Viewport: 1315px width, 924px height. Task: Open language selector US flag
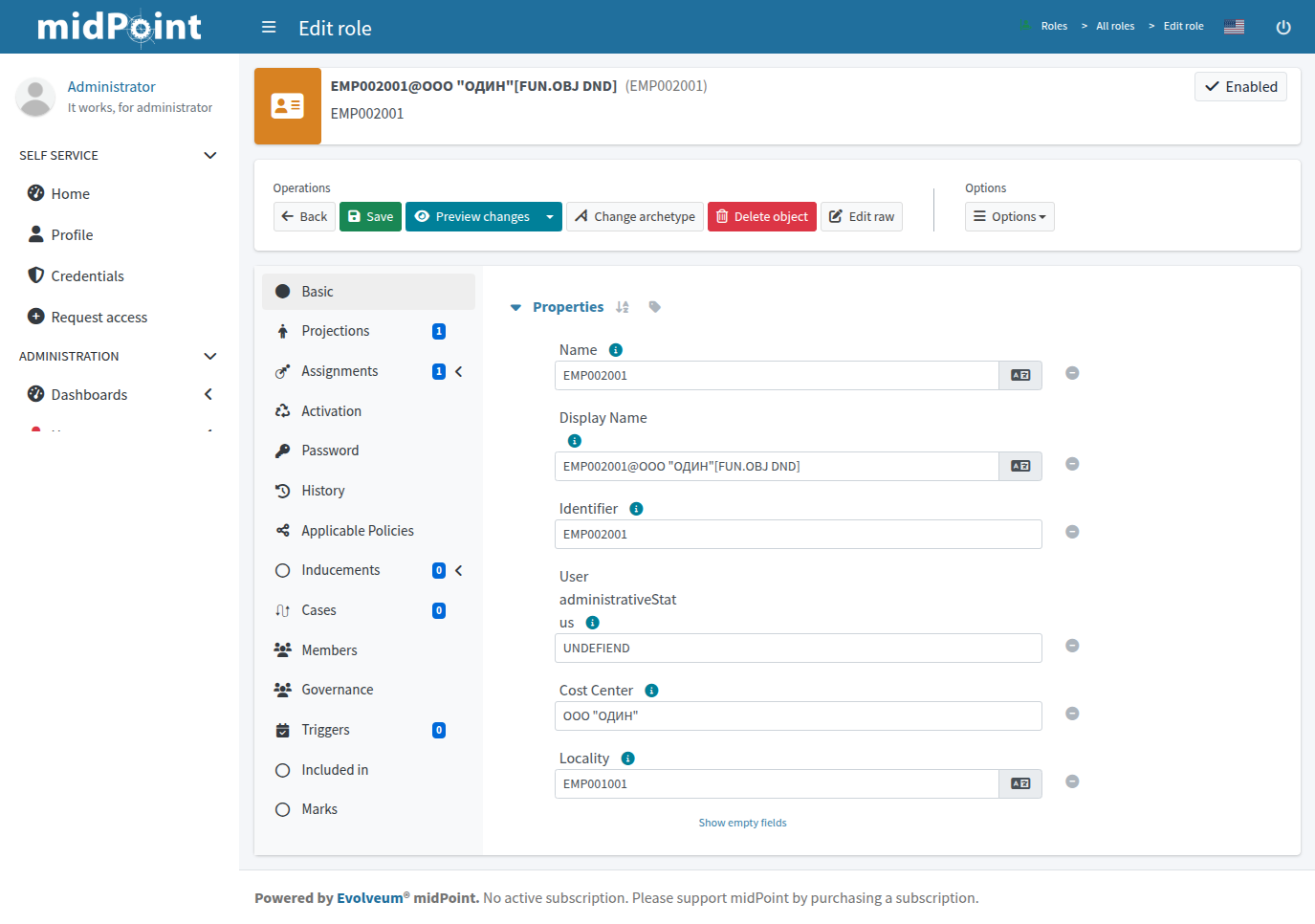click(1234, 27)
